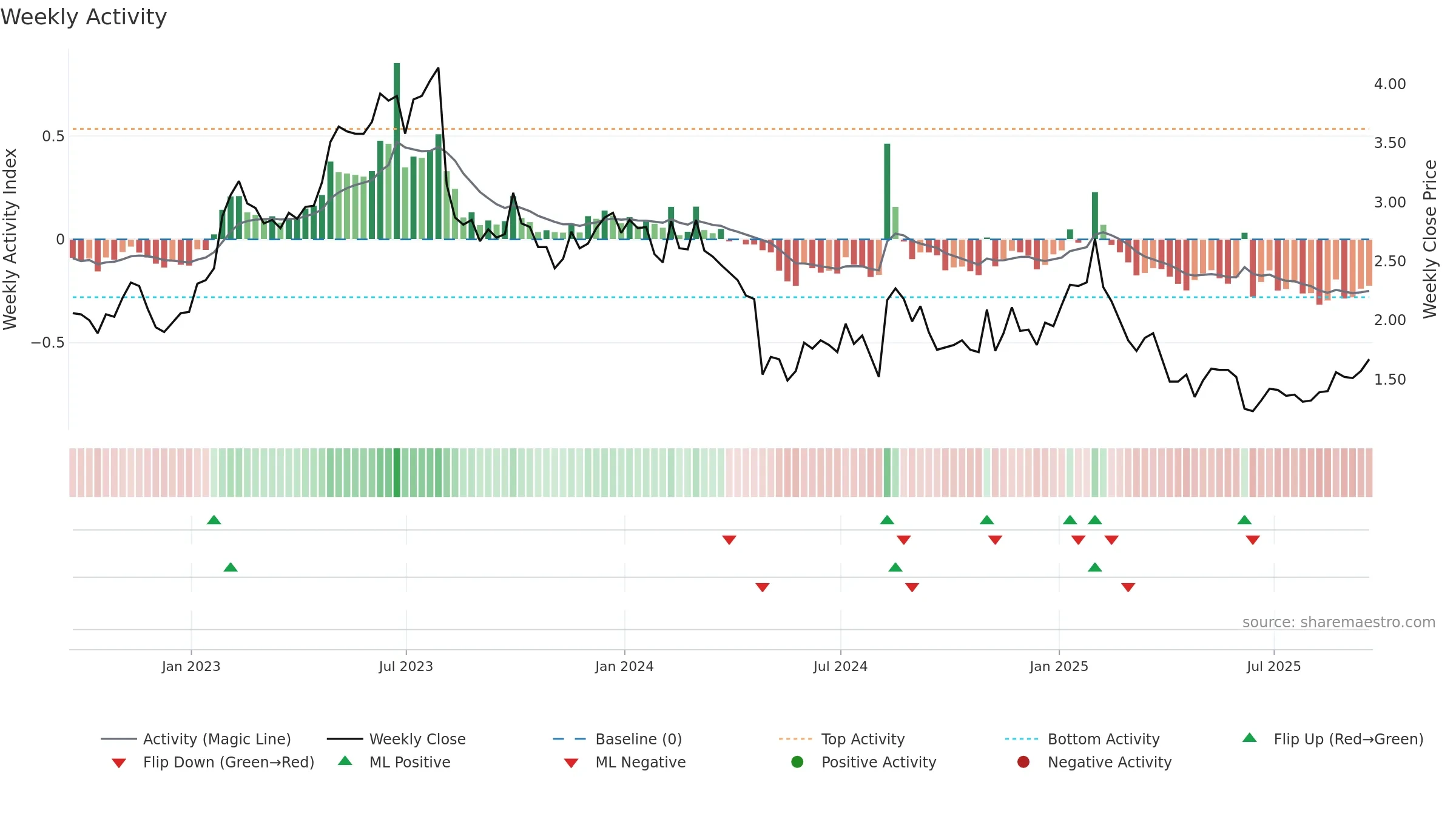
Task: Toggle Weekly Close legend entry
Action: point(396,739)
